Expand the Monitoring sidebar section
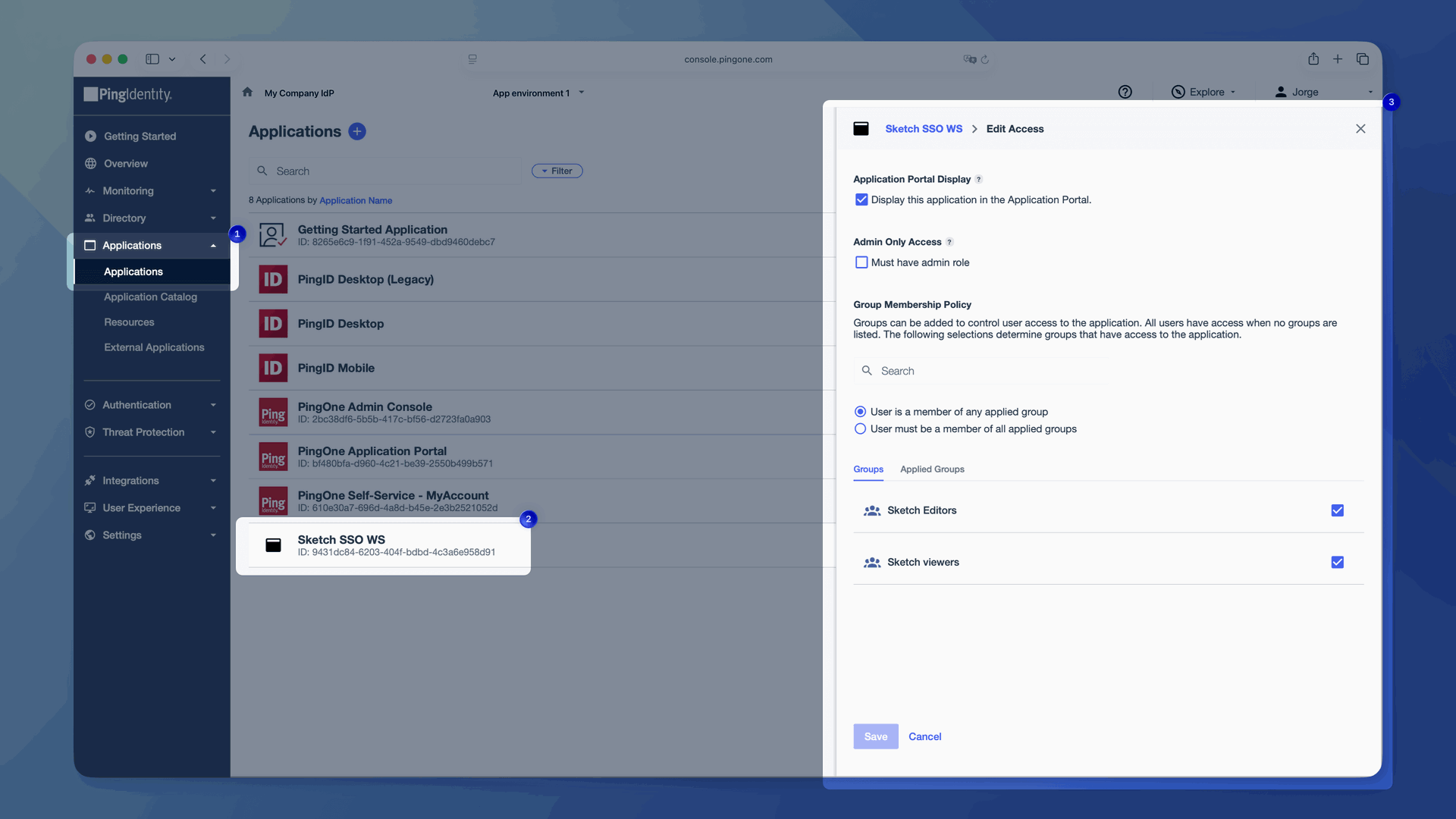Viewport: 1456px width, 819px height. [x=152, y=191]
